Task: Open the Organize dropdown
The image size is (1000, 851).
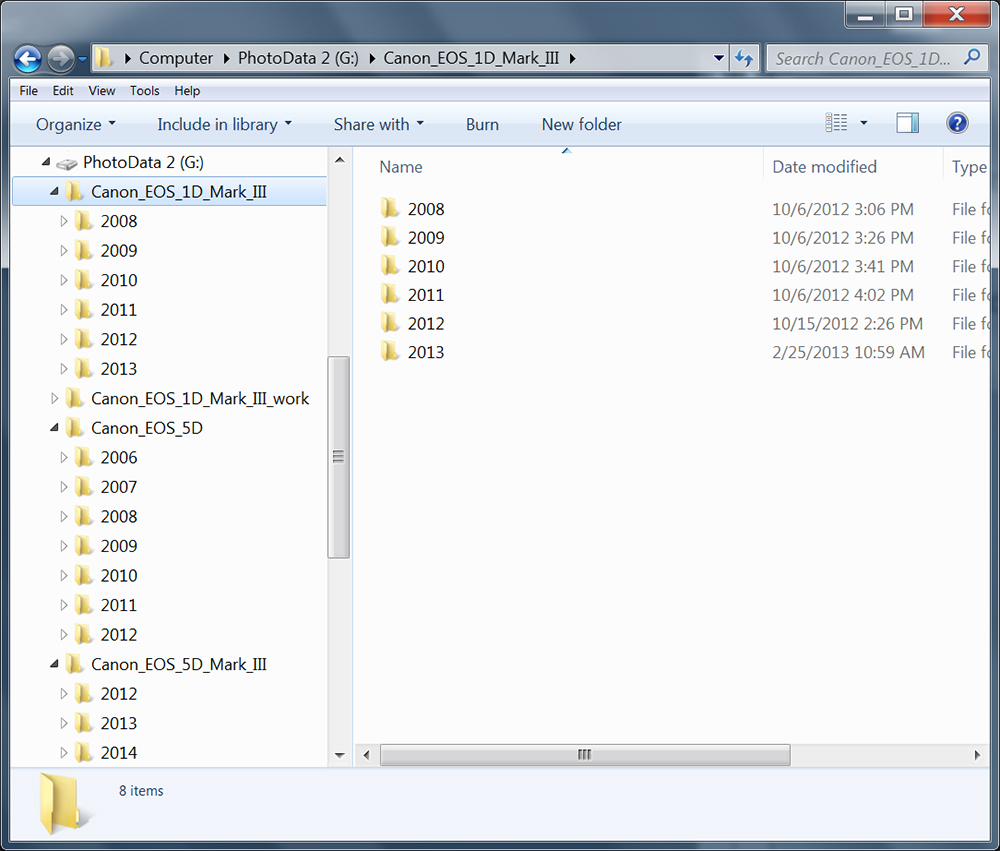Action: [x=76, y=124]
